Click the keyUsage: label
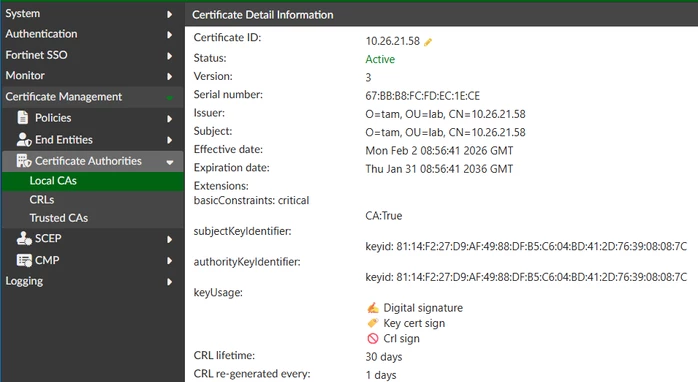Screen dimensions: 698x382 click(218, 293)
